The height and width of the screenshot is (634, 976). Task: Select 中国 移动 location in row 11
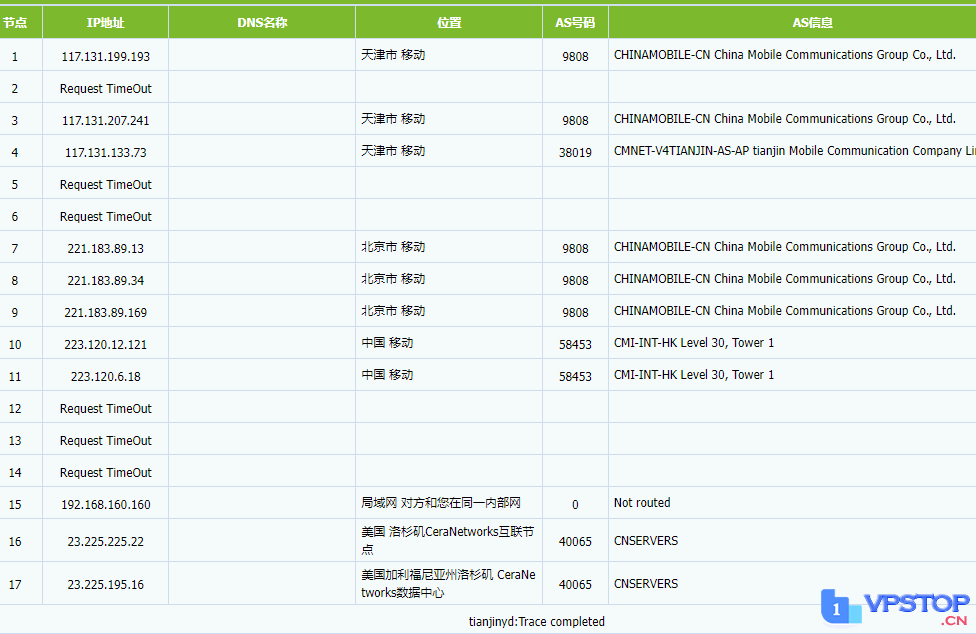tap(387, 375)
